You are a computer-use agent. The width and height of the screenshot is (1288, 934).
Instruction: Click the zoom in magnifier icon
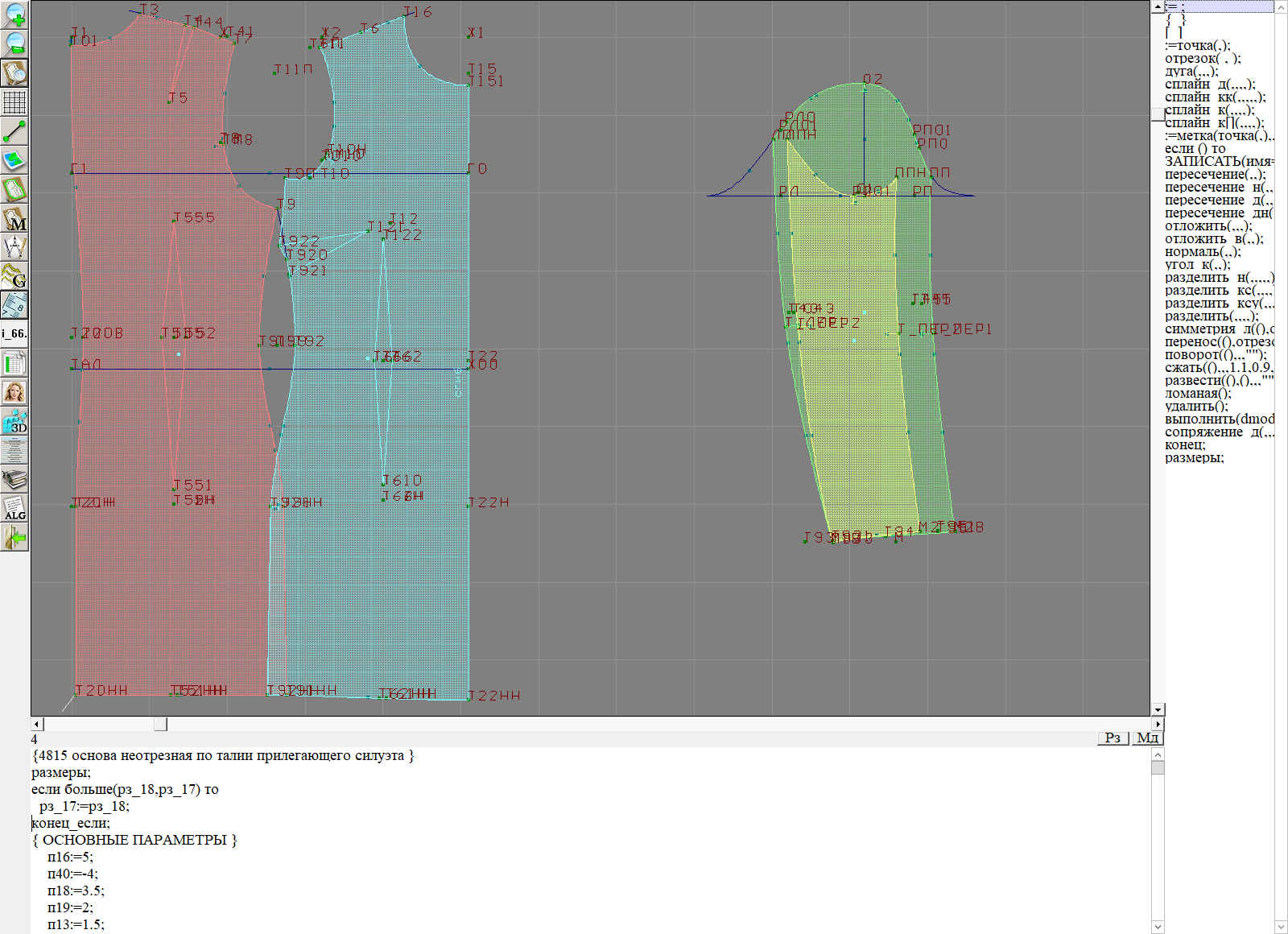pos(14,14)
